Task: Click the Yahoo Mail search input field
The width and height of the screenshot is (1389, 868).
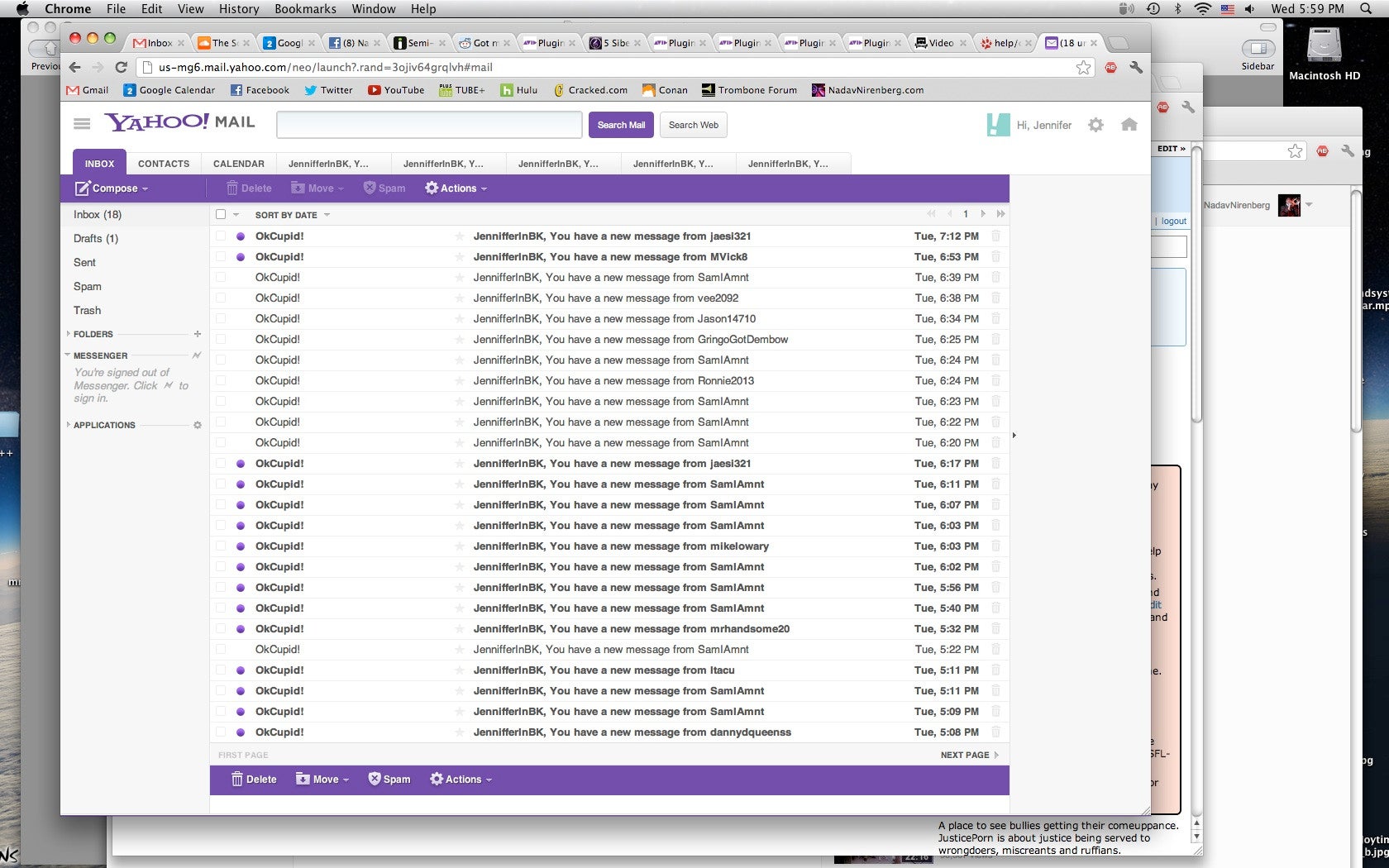Action: point(429,125)
